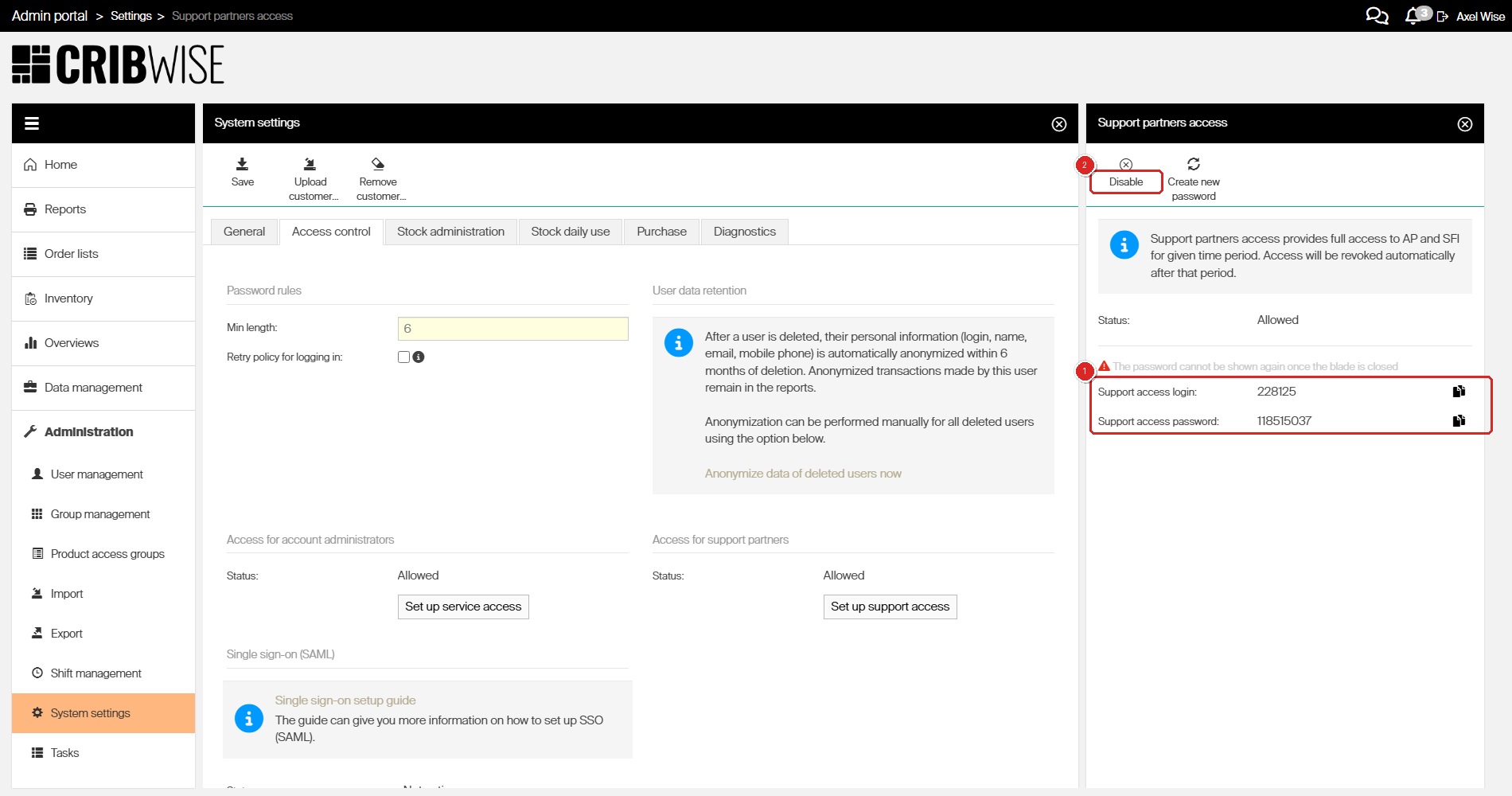The width and height of the screenshot is (1512, 796).
Task: Collapse the sidebar with the hamburger menu
Action: 32,123
